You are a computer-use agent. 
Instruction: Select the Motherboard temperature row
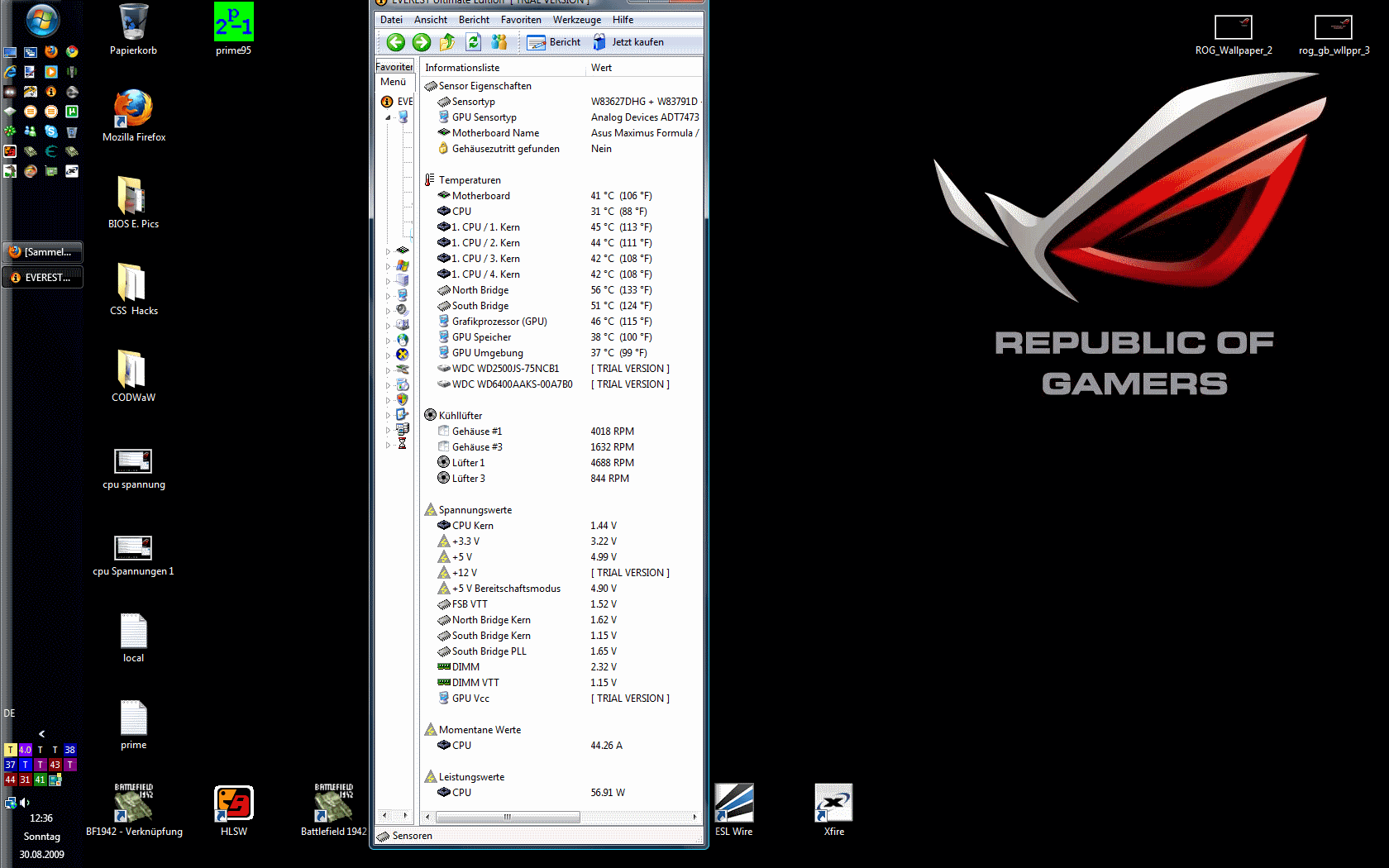pos(562,196)
